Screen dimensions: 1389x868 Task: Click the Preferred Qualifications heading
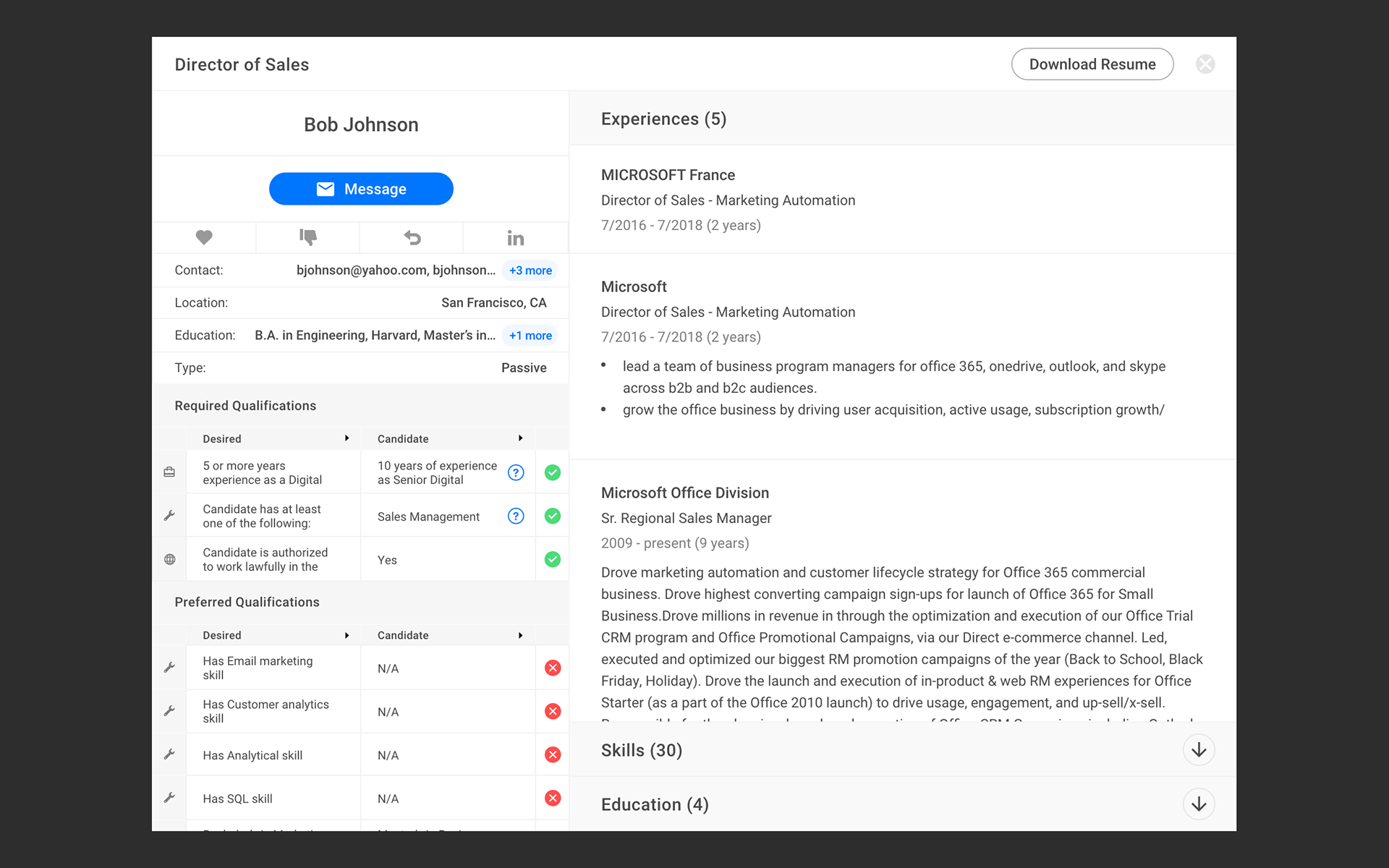click(247, 602)
